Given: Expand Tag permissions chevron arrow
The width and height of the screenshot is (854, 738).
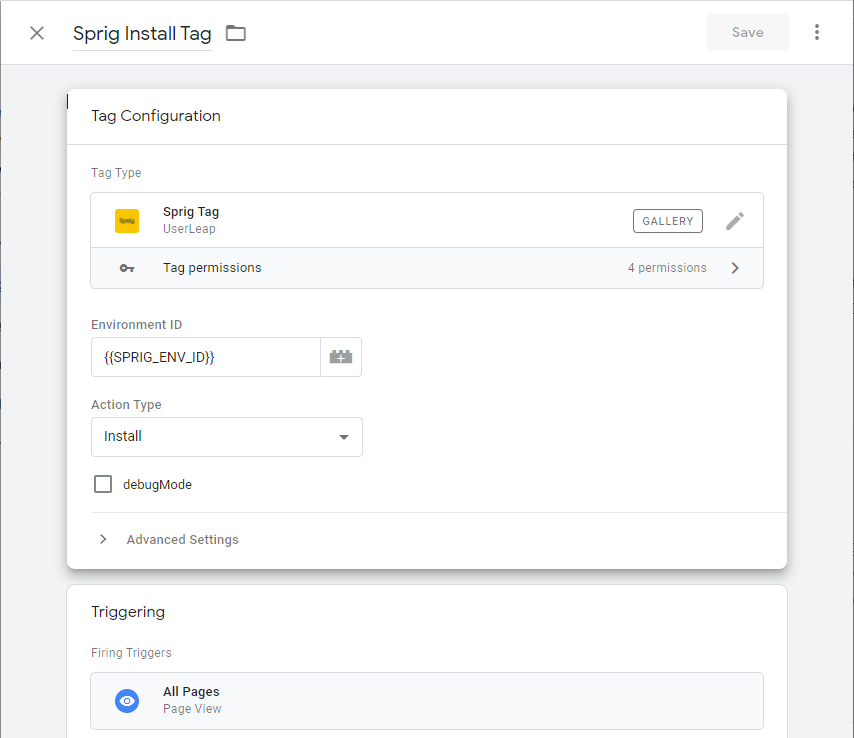Looking at the screenshot, I should (735, 268).
